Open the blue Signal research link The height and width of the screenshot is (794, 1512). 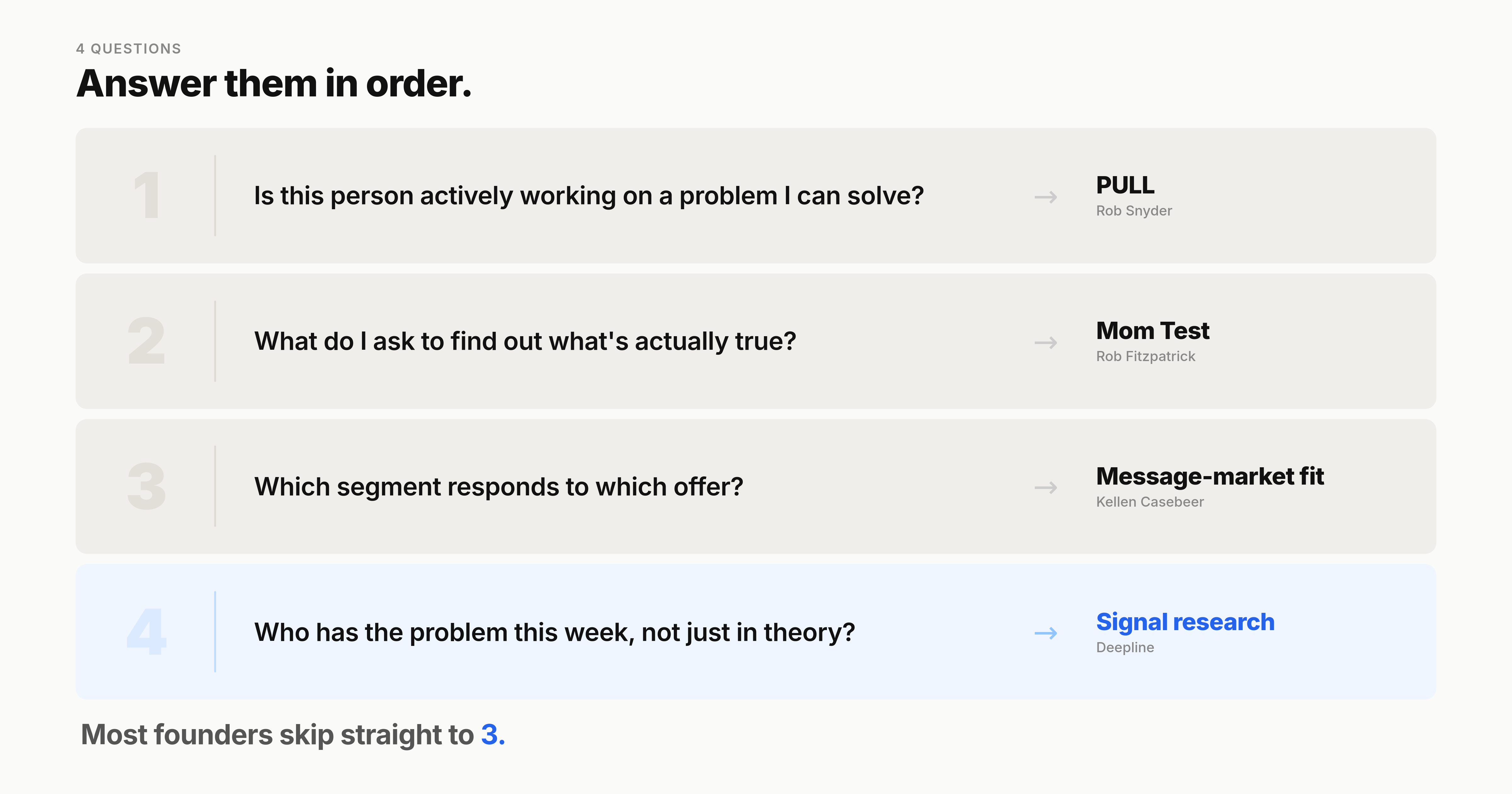pyautogui.click(x=1185, y=622)
